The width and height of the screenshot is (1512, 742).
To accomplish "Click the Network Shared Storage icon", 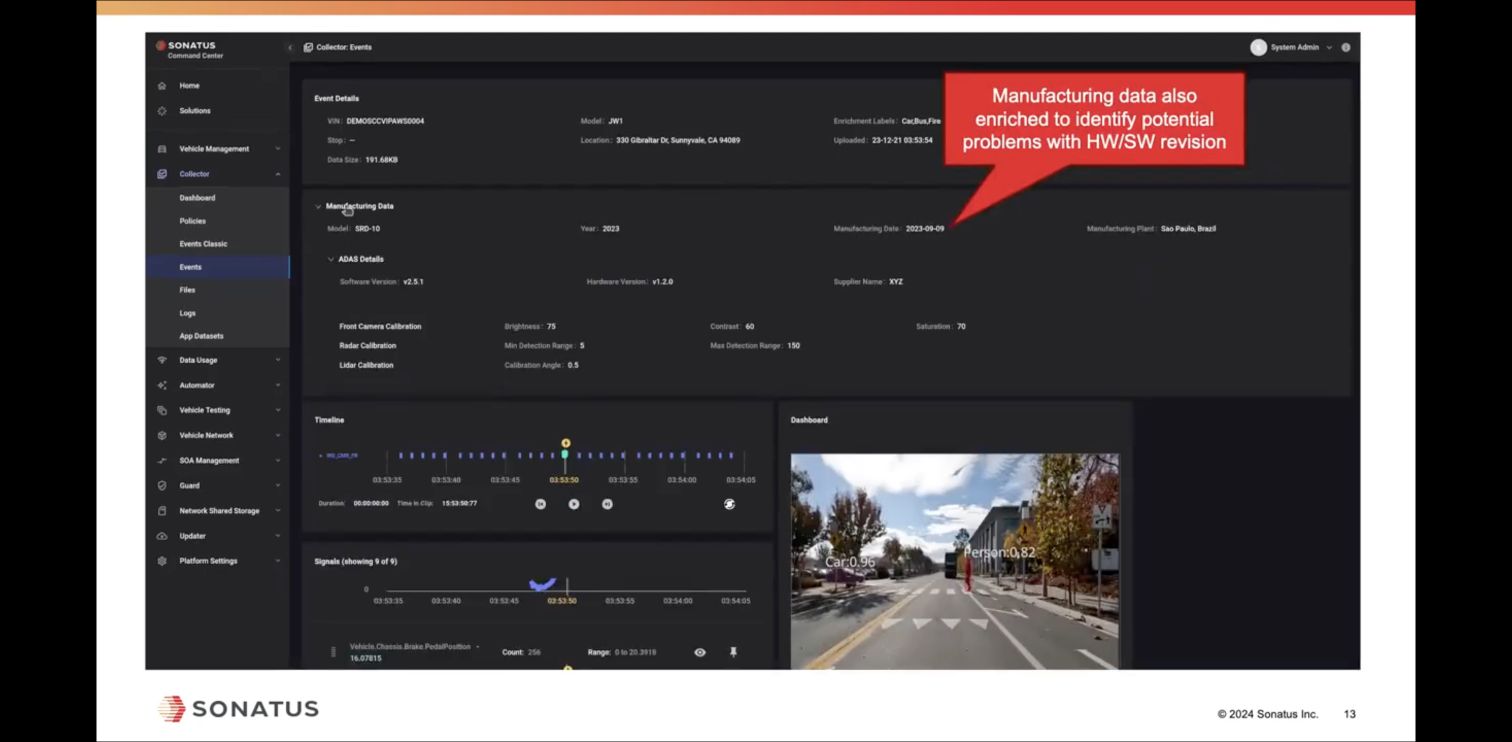I will 162,511.
